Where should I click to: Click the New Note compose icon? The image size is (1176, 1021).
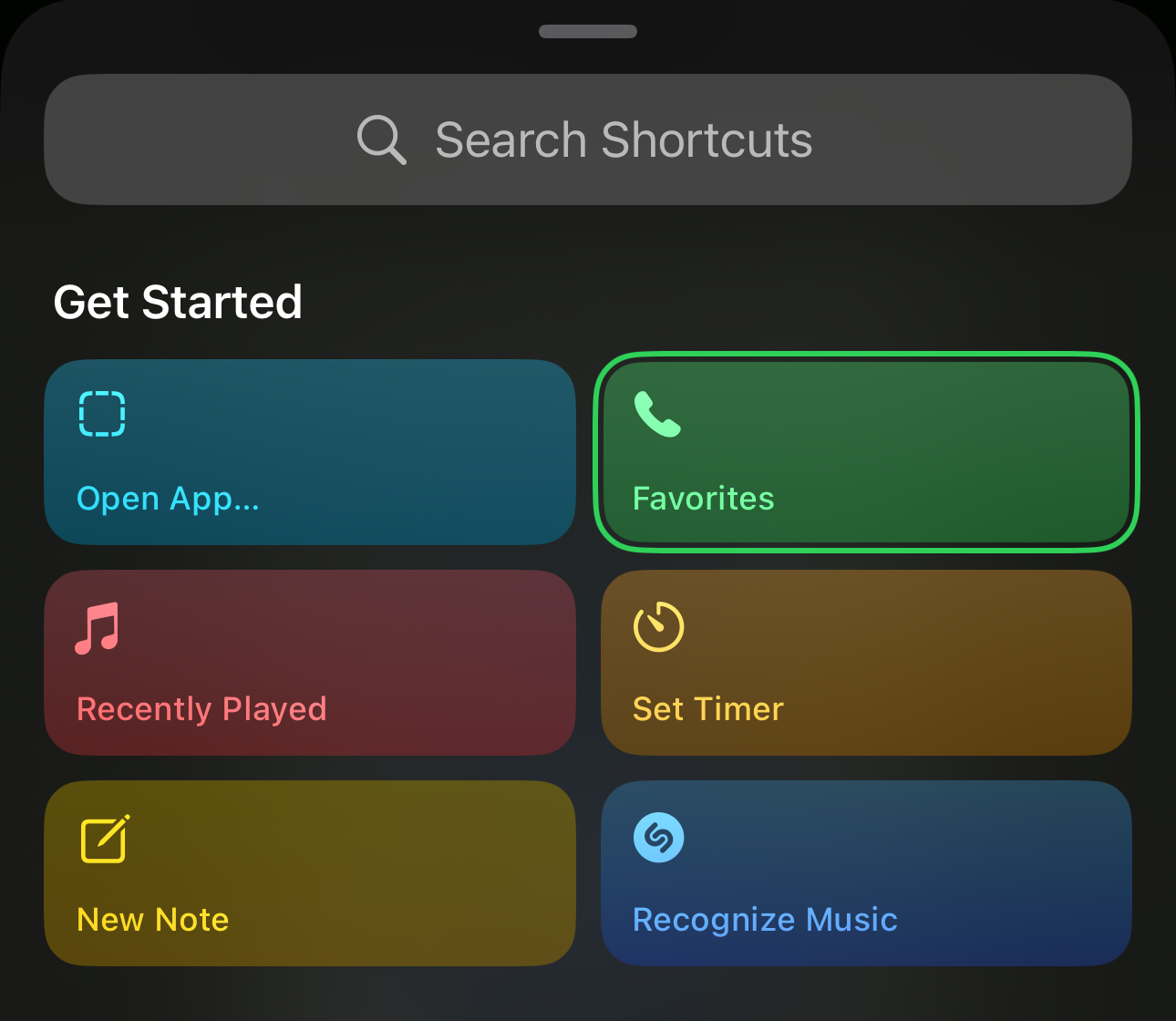tap(105, 838)
